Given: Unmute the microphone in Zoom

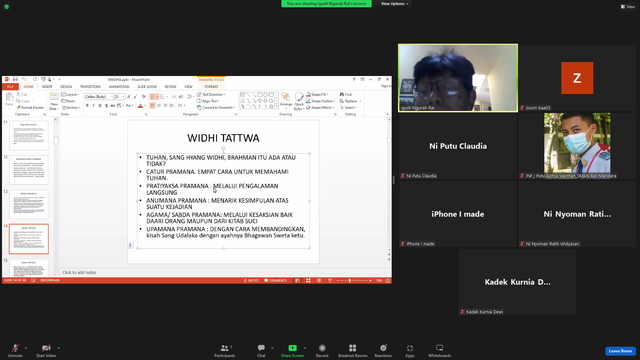Looking at the screenshot, I should [15, 351].
